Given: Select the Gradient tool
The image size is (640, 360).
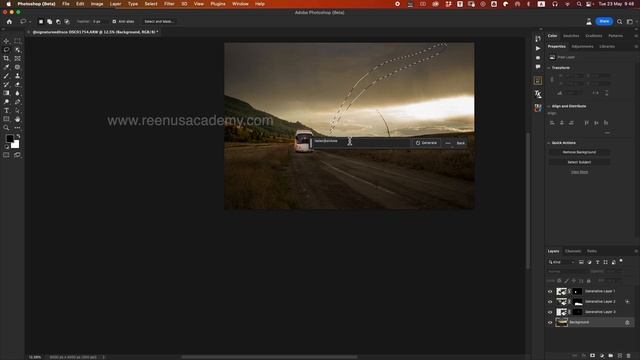Looking at the screenshot, I should point(6,93).
